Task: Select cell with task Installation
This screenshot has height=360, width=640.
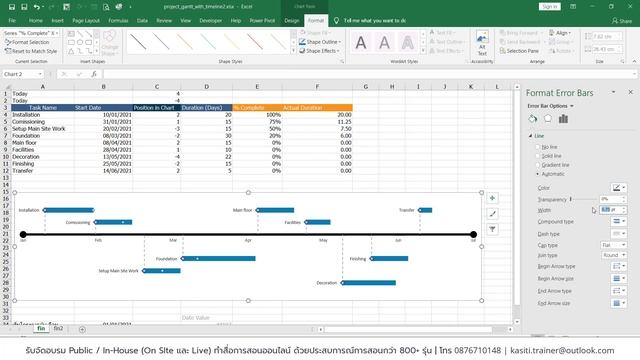Action: [42, 115]
